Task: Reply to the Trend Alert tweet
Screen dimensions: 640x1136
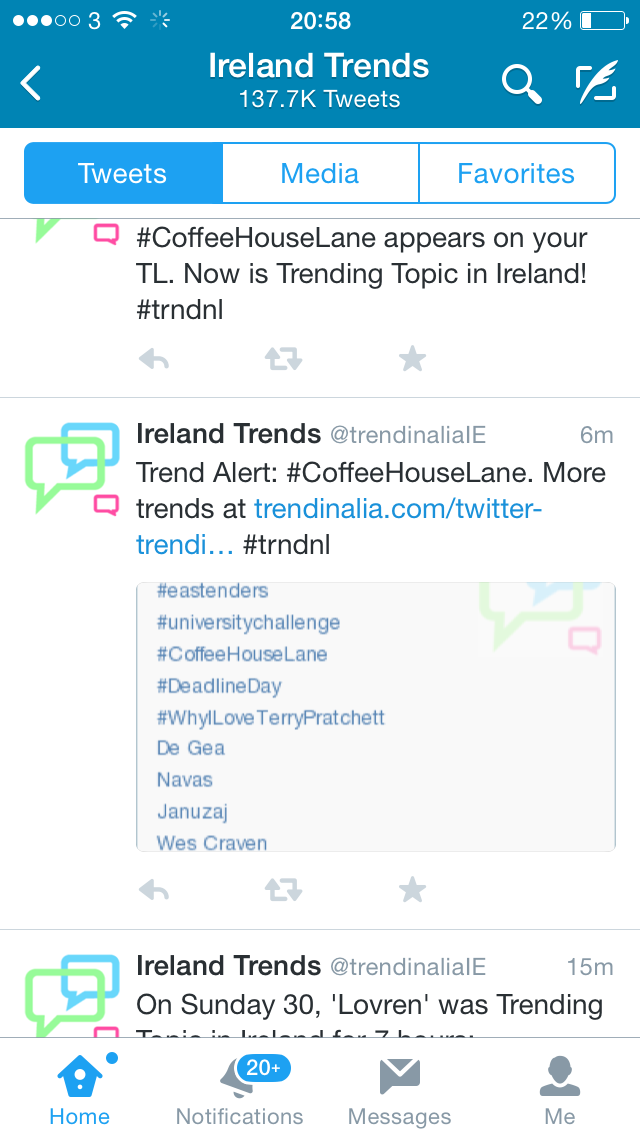Action: point(154,889)
